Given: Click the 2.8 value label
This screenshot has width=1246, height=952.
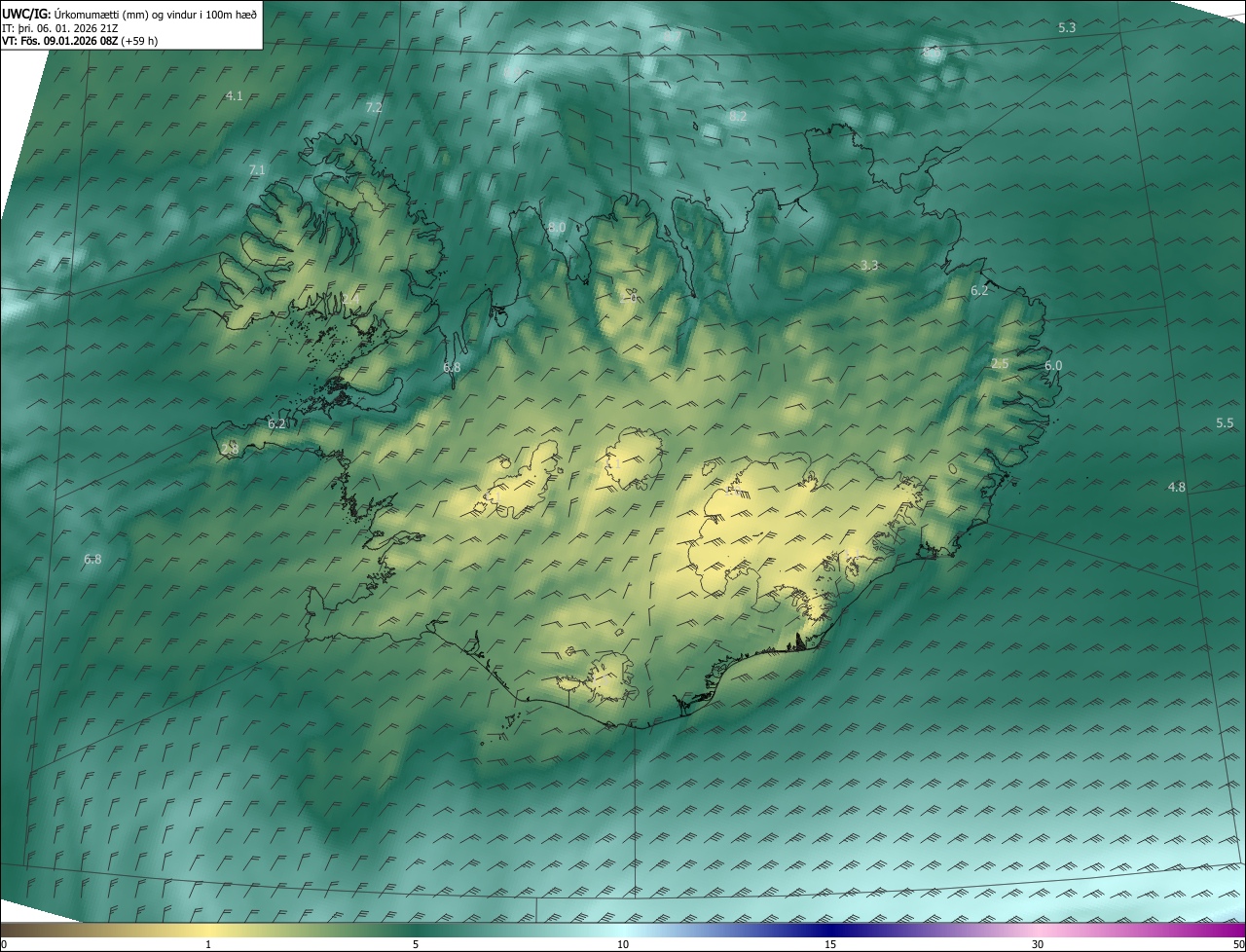Looking at the screenshot, I should (x=230, y=449).
